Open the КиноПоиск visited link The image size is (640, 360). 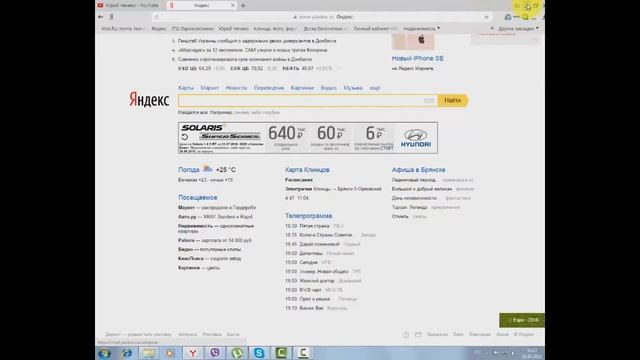click(x=191, y=258)
